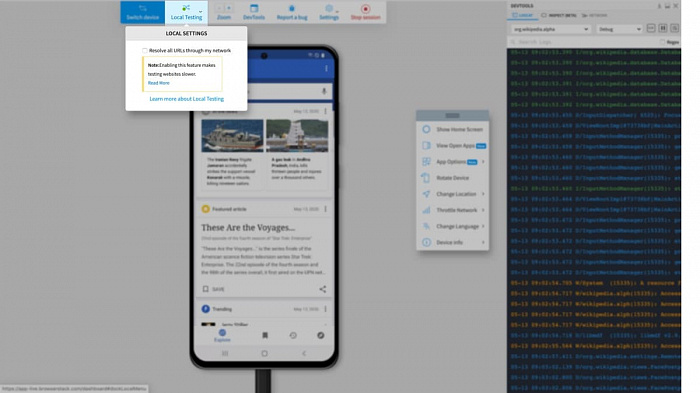Image resolution: width=700 pixels, height=393 pixels.
Task: Tap the Android home button
Action: tap(264, 353)
